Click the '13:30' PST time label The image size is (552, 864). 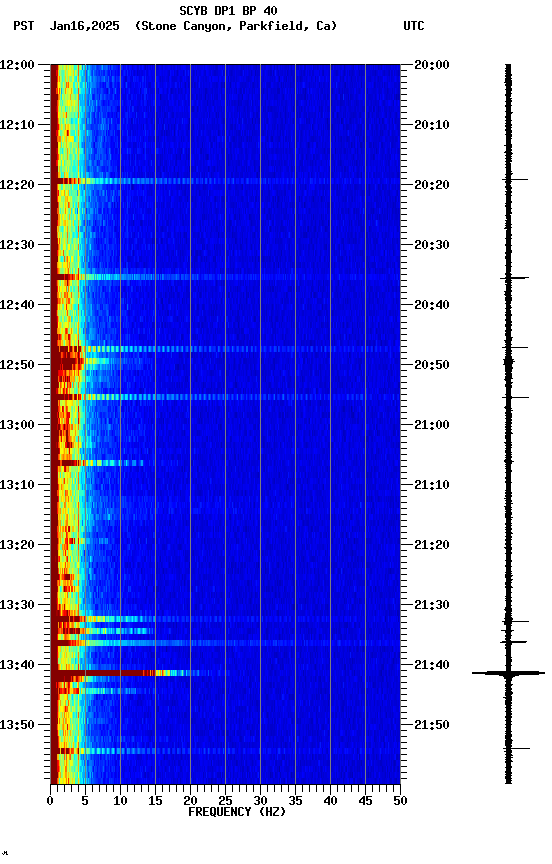click(17, 606)
